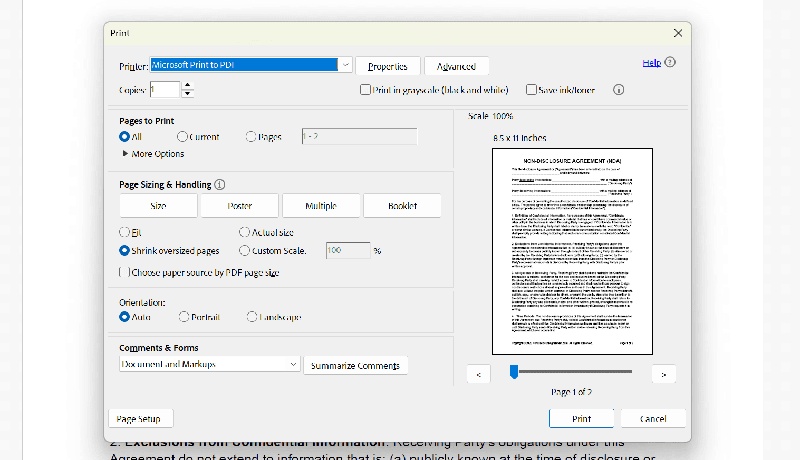Click the Custom Scale percent field
The width and height of the screenshot is (800, 460).
pyautogui.click(x=348, y=250)
